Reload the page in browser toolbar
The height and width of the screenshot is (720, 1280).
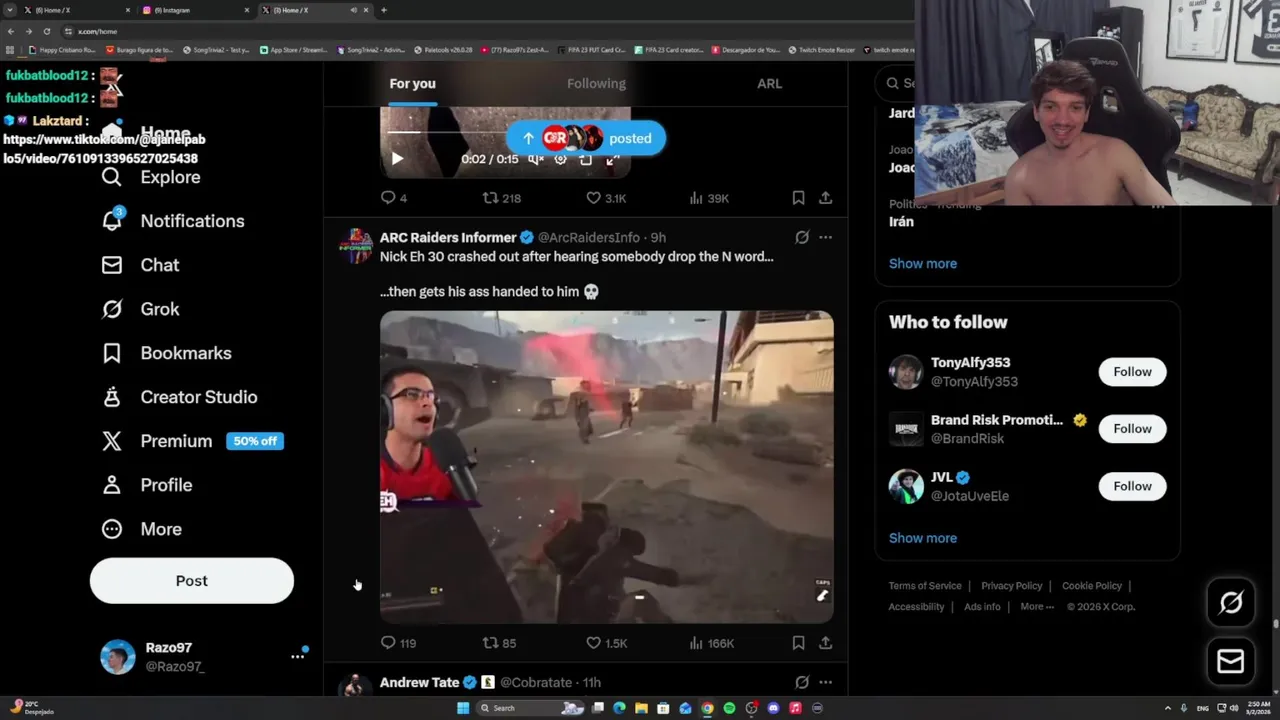pyautogui.click(x=46, y=31)
